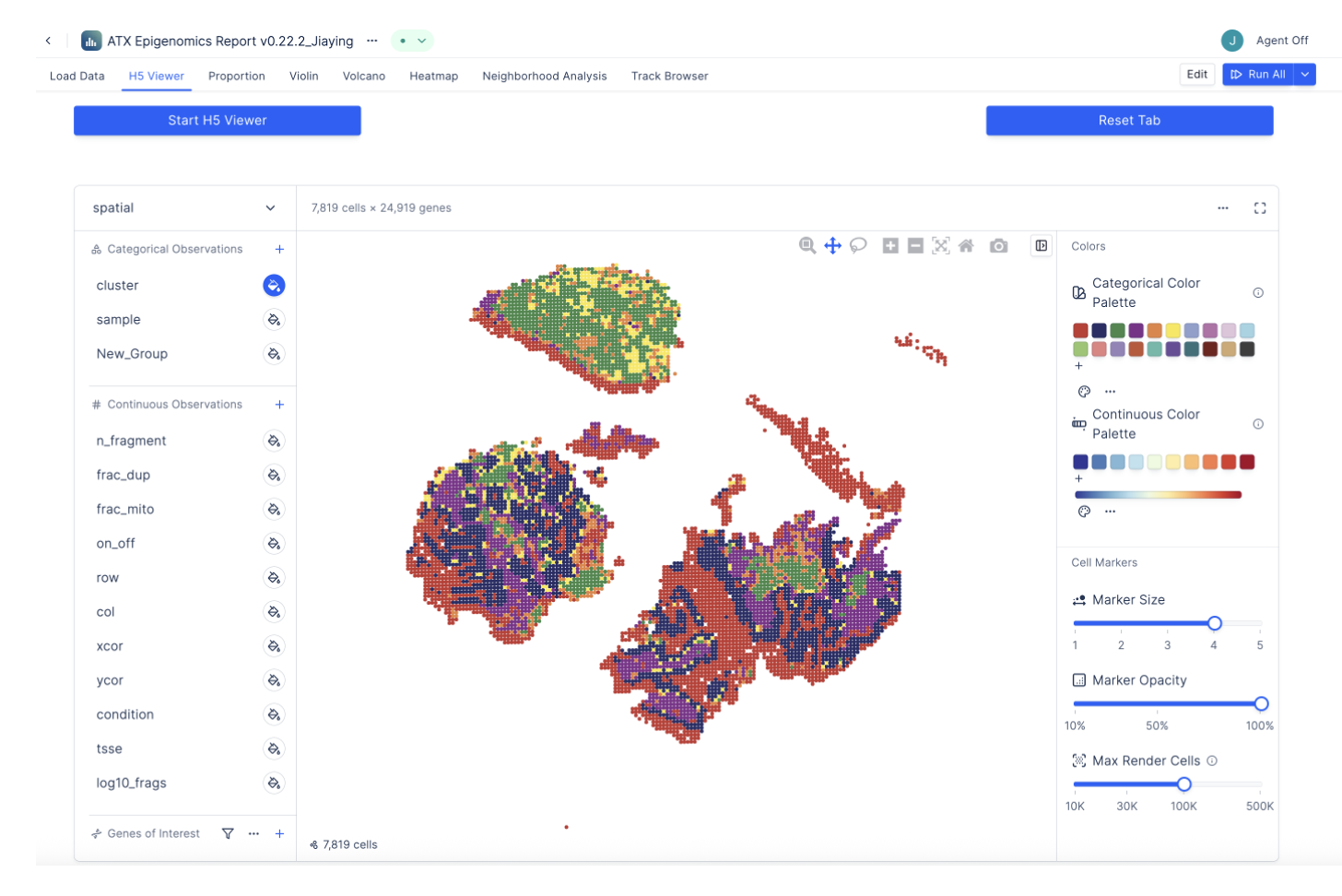Expand the Run All options chevron
Image resolution: width=1342 pixels, height=896 pixels.
[1305, 75]
